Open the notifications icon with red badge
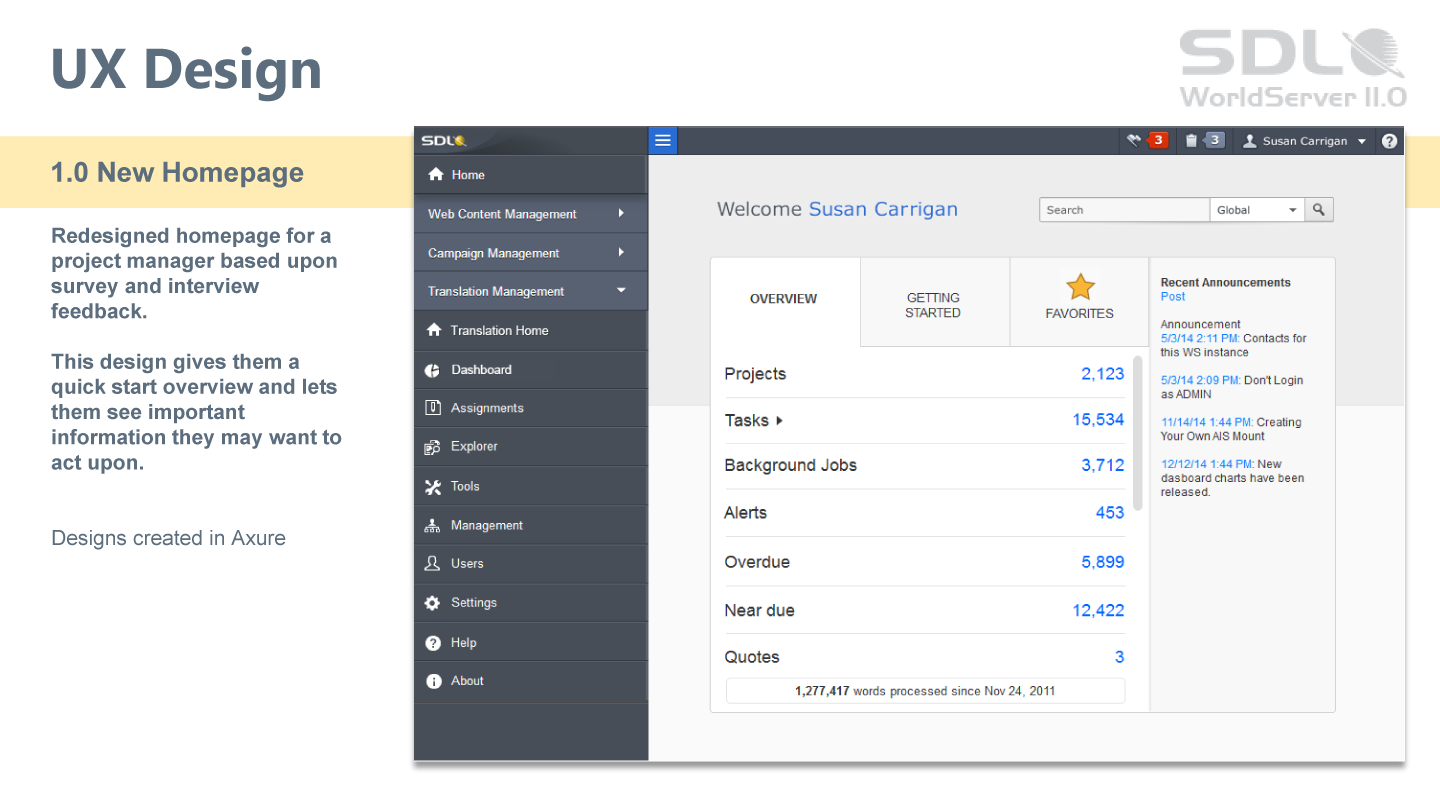Viewport: 1440px width, 810px height. click(1146, 141)
